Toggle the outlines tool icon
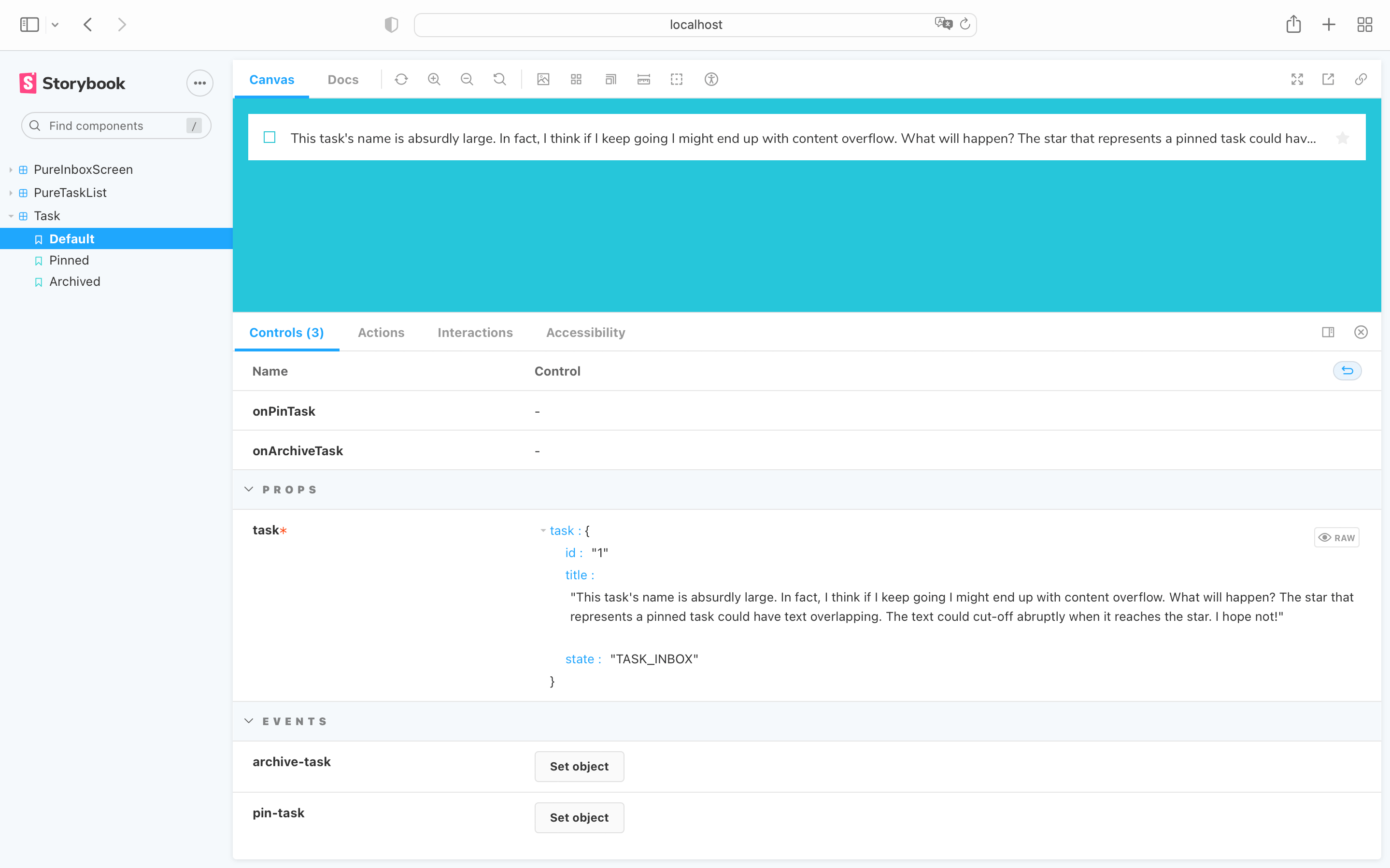This screenshot has width=1390, height=868. 676,79
